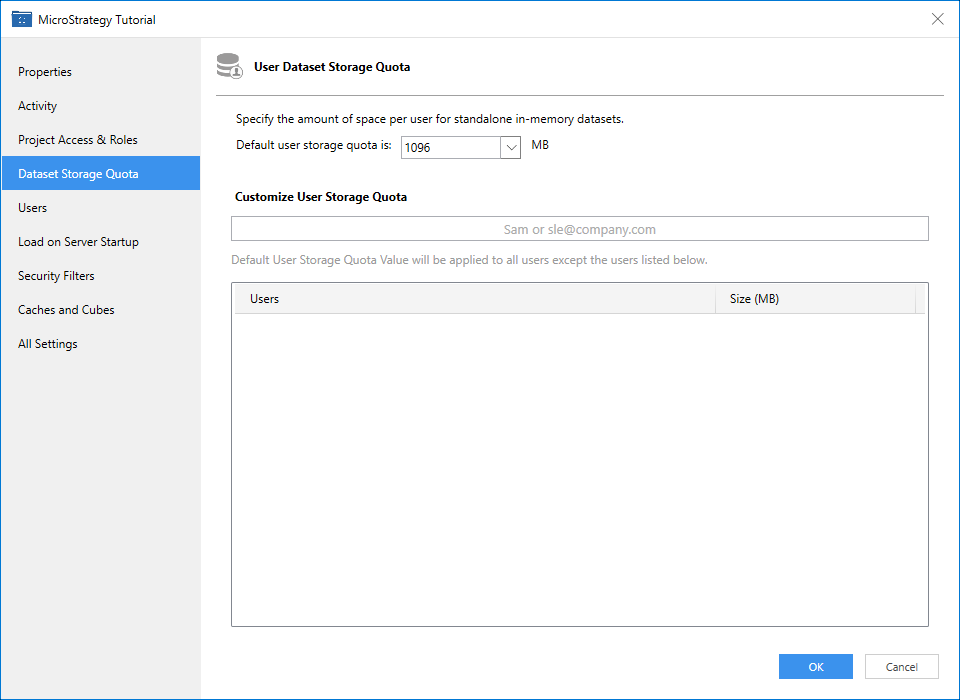Open the Users section
The width and height of the screenshot is (960, 700).
(33, 208)
